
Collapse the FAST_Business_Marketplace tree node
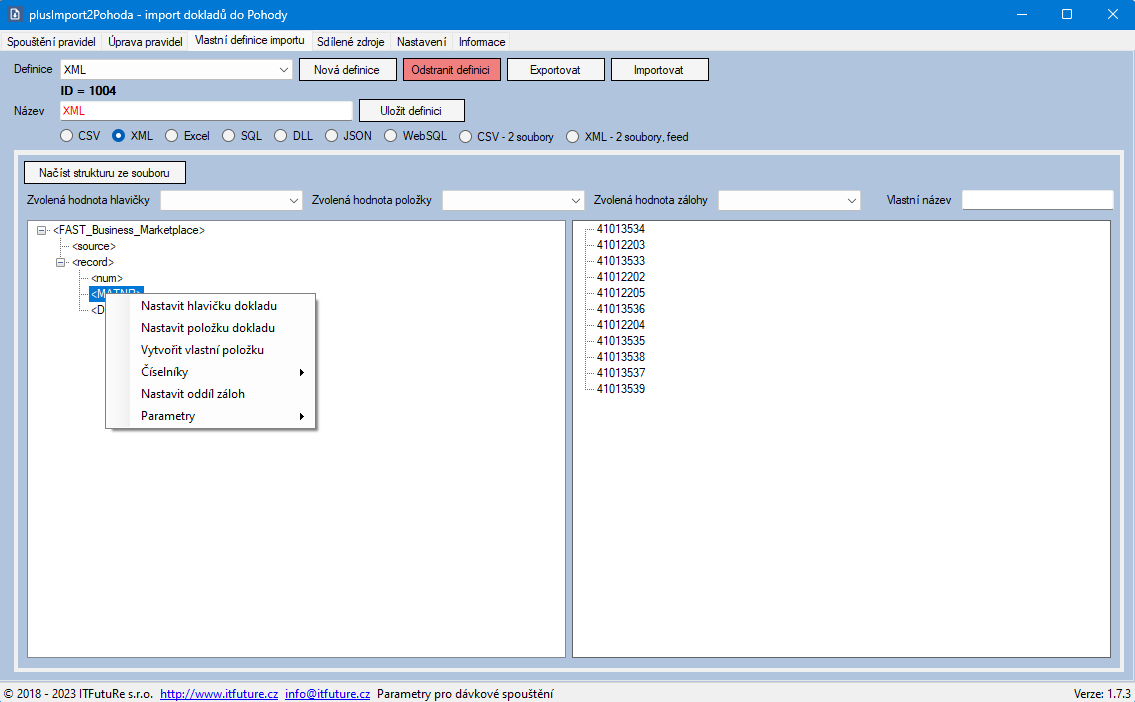42,230
